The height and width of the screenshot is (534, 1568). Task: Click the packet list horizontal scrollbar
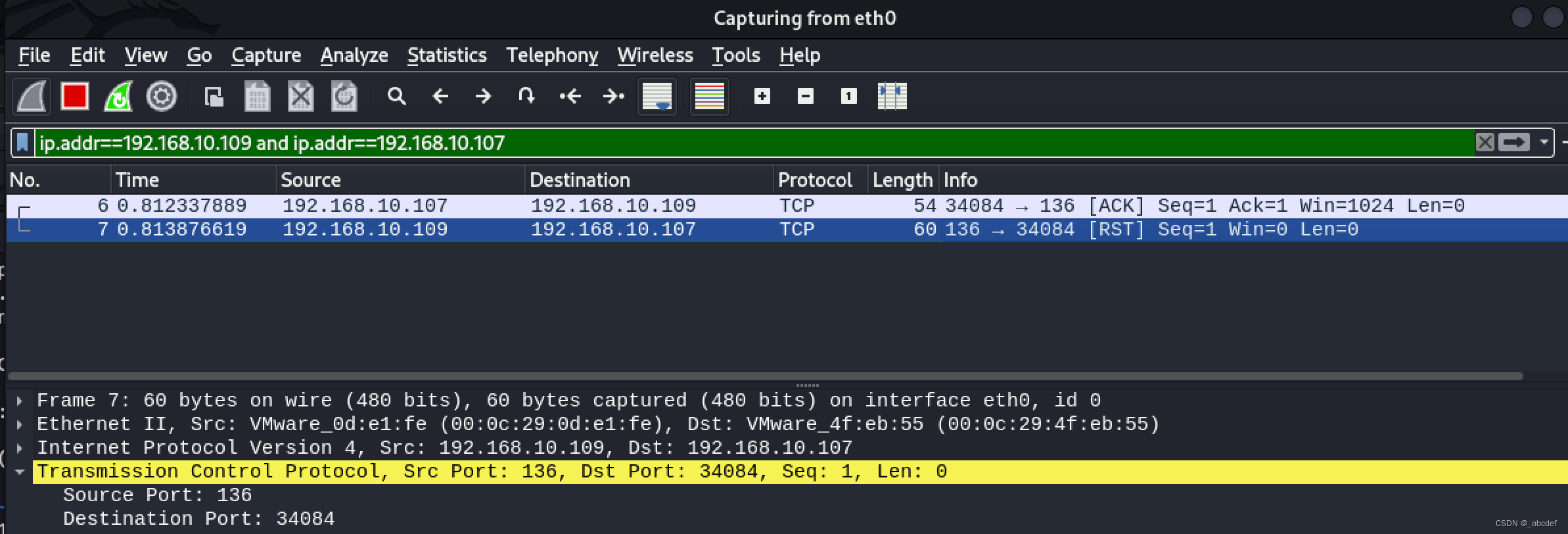click(766, 376)
